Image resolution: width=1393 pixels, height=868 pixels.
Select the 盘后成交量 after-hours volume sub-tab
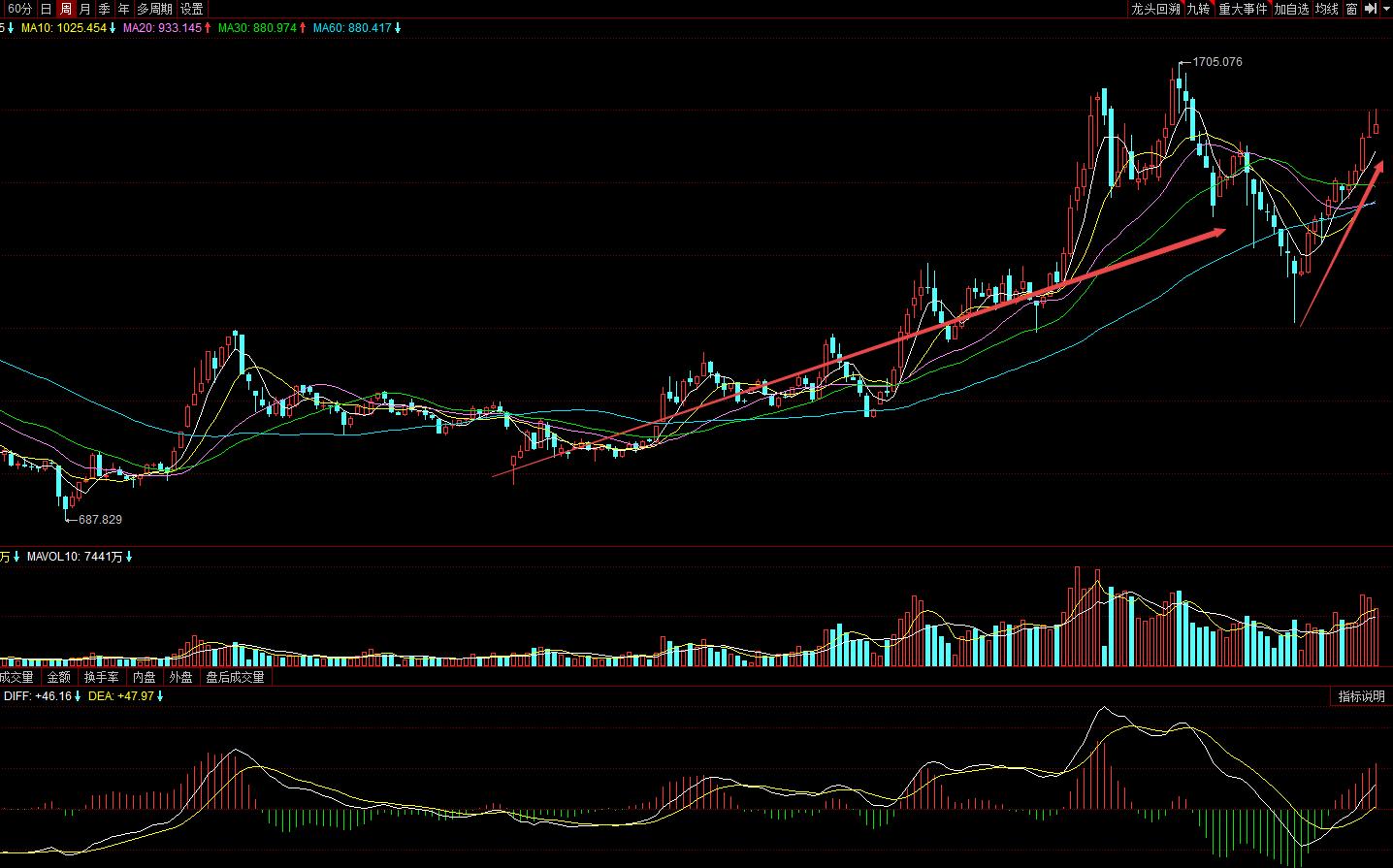pos(235,677)
